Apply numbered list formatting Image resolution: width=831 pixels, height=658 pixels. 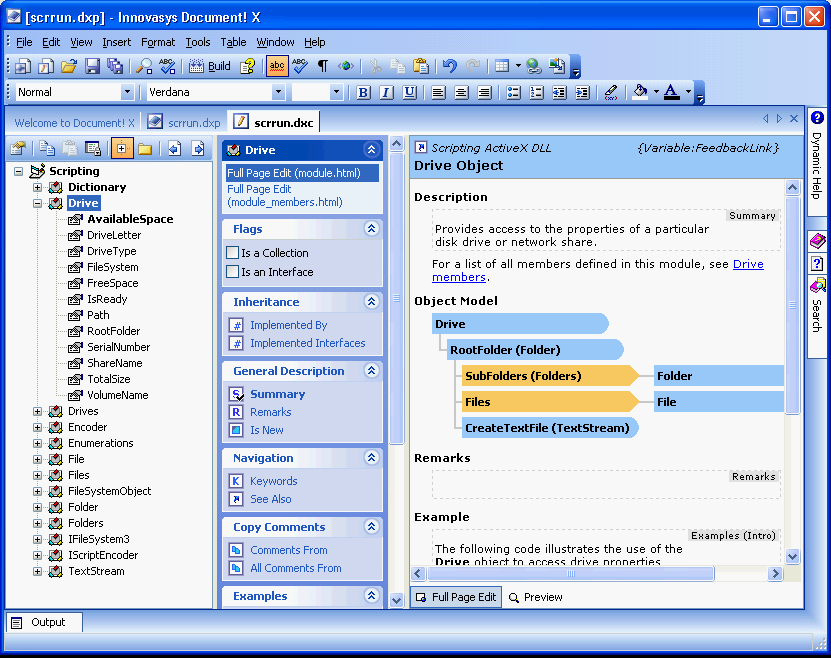click(536, 93)
